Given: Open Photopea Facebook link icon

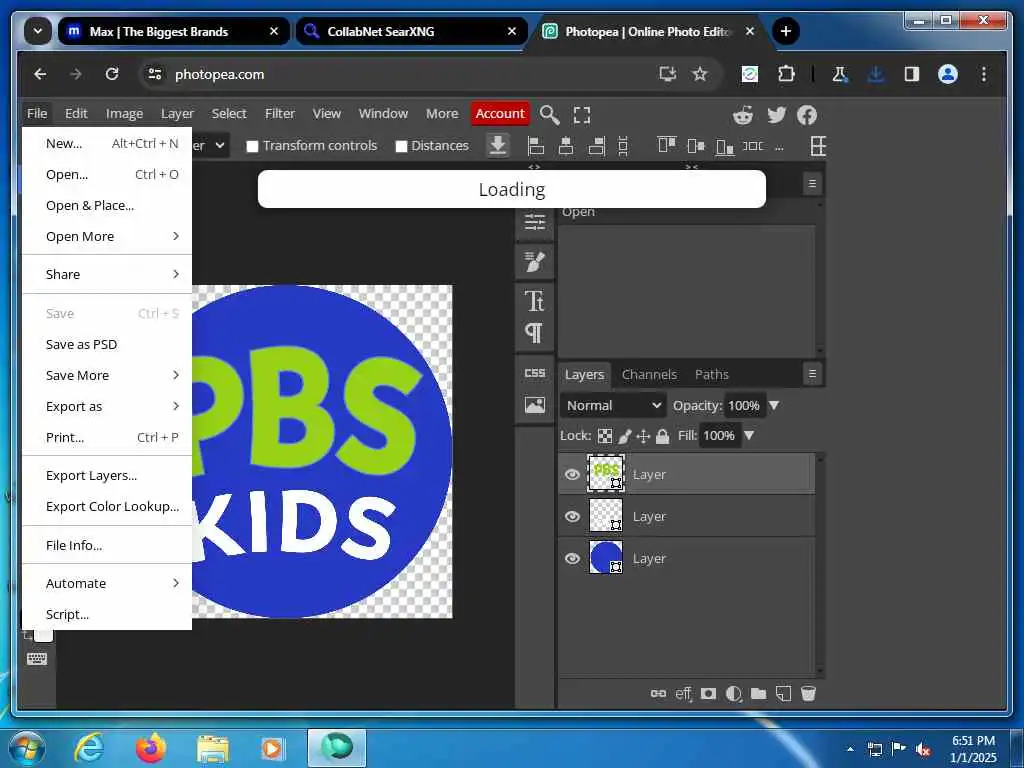Looking at the screenshot, I should click(807, 115).
